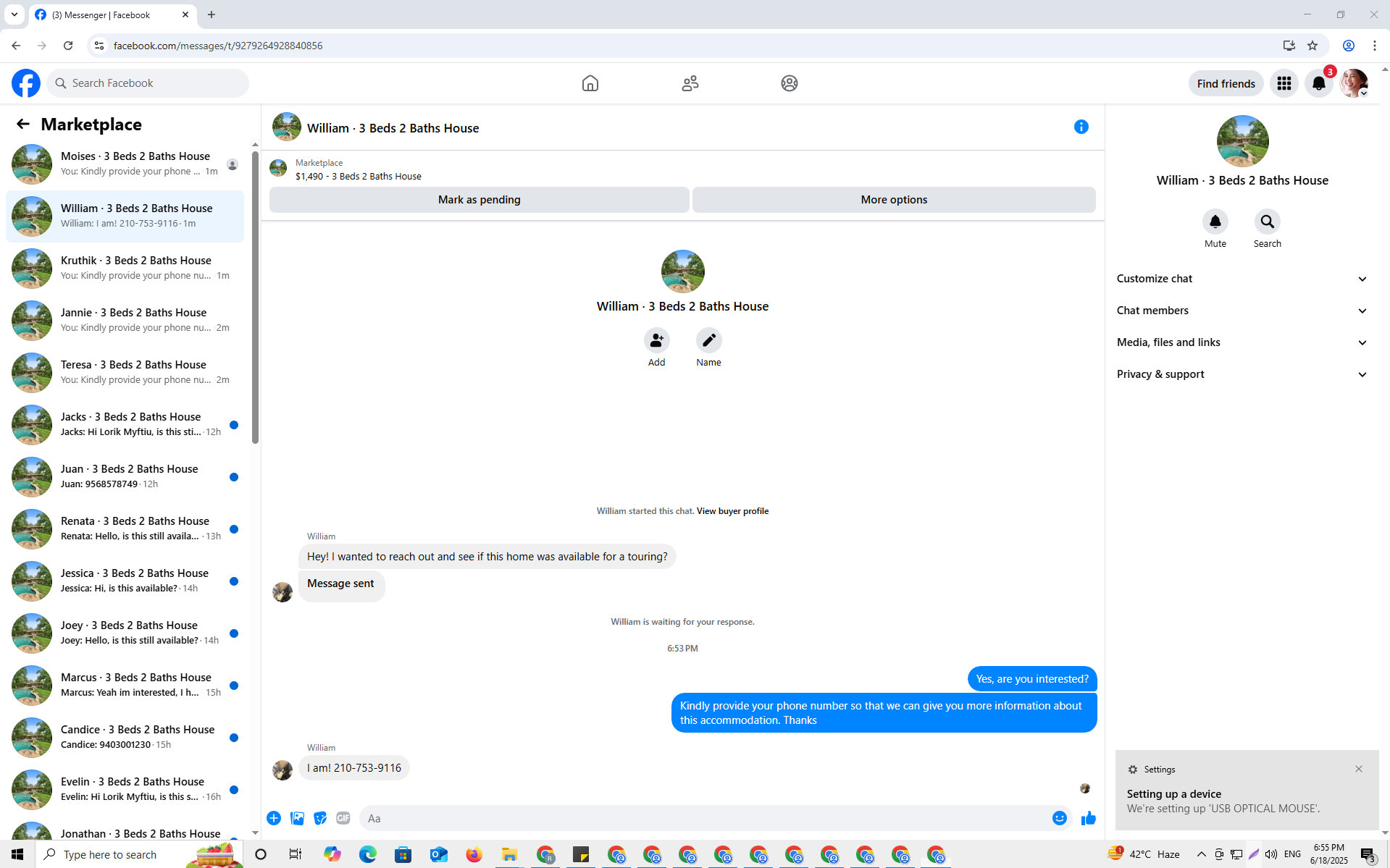The height and width of the screenshot is (868, 1390).
Task: Click the conversation list scrollbar
Action: (x=255, y=297)
